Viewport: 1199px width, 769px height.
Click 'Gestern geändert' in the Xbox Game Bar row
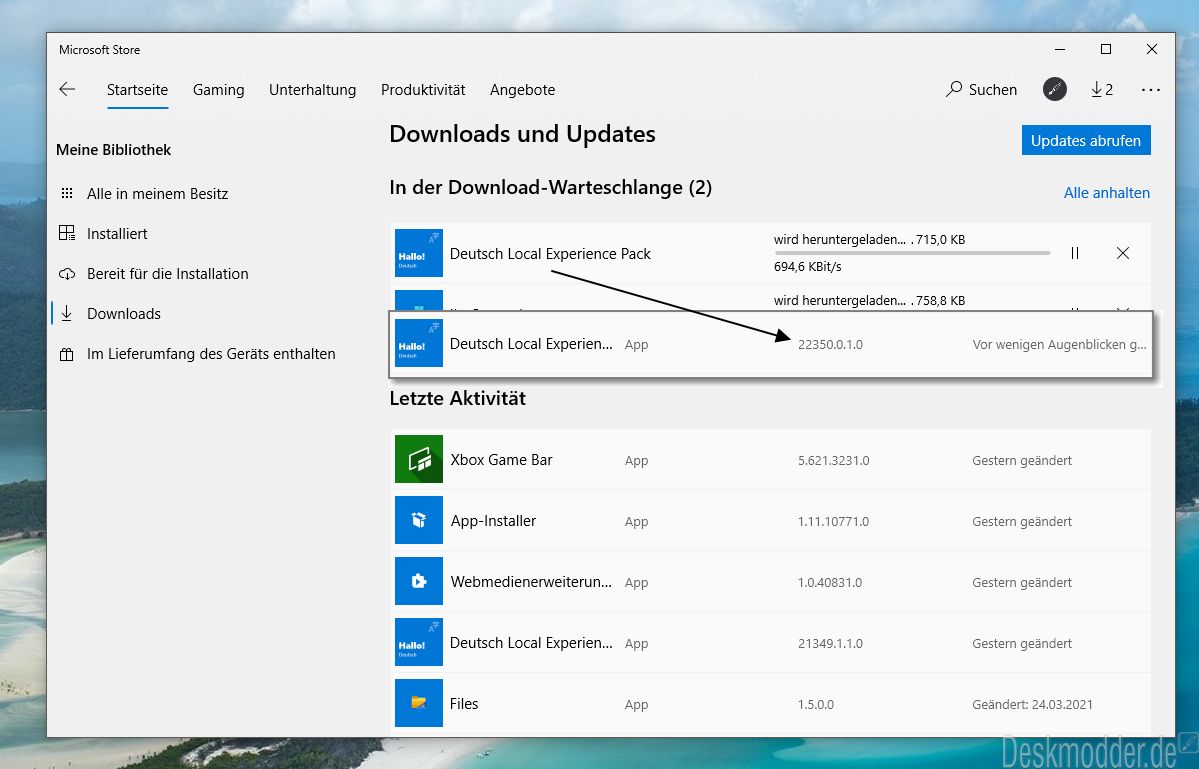coord(1022,460)
